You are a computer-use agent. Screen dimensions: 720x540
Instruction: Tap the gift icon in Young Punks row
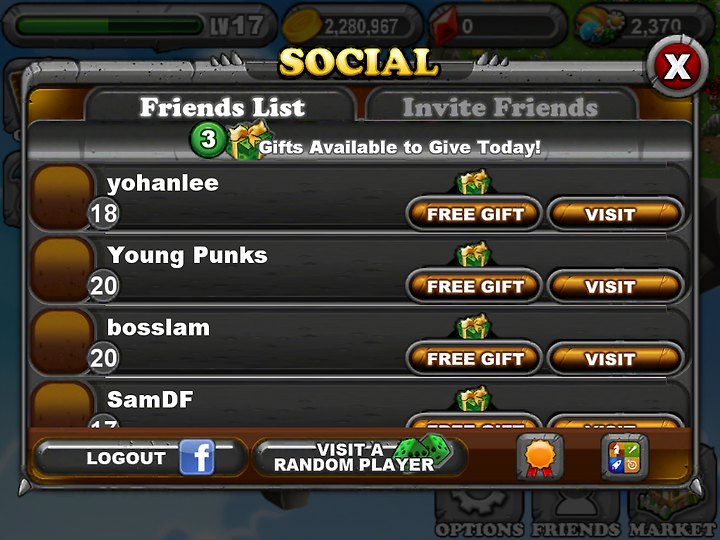coord(473,253)
